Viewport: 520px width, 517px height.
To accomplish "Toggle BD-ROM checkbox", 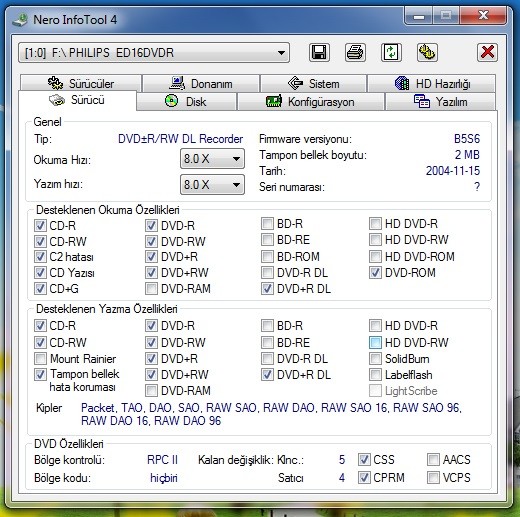I will coord(267,256).
